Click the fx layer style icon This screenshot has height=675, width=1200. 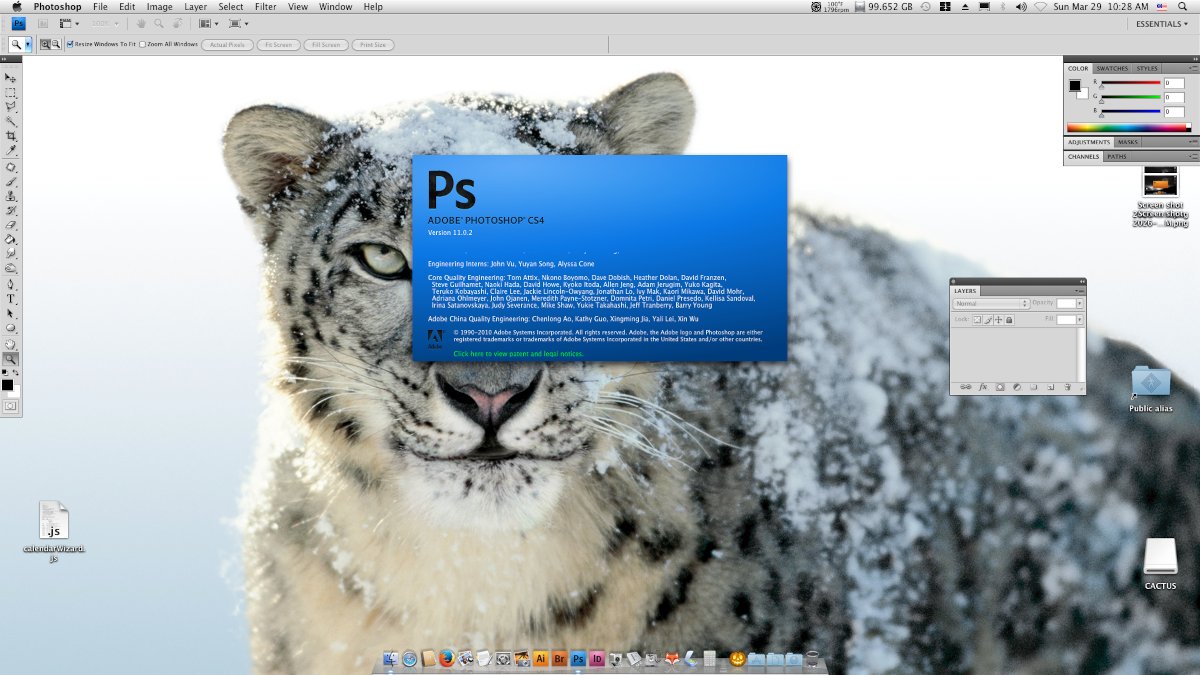pyautogui.click(x=983, y=386)
